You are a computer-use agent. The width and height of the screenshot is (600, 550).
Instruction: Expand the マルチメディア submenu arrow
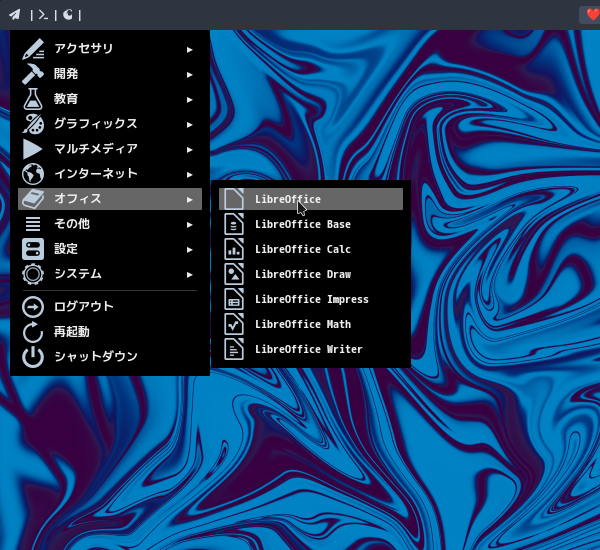tap(189, 150)
